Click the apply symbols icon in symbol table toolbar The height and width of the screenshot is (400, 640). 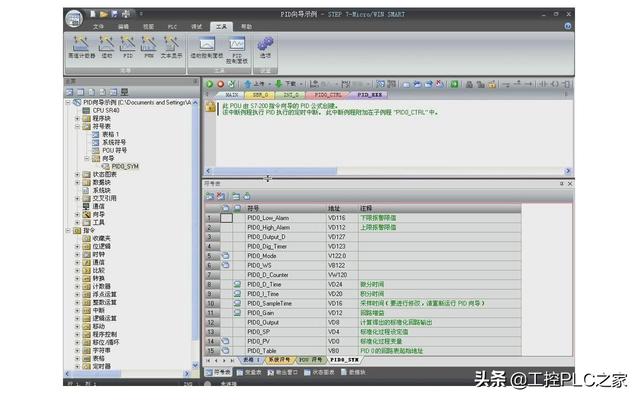pos(247,196)
